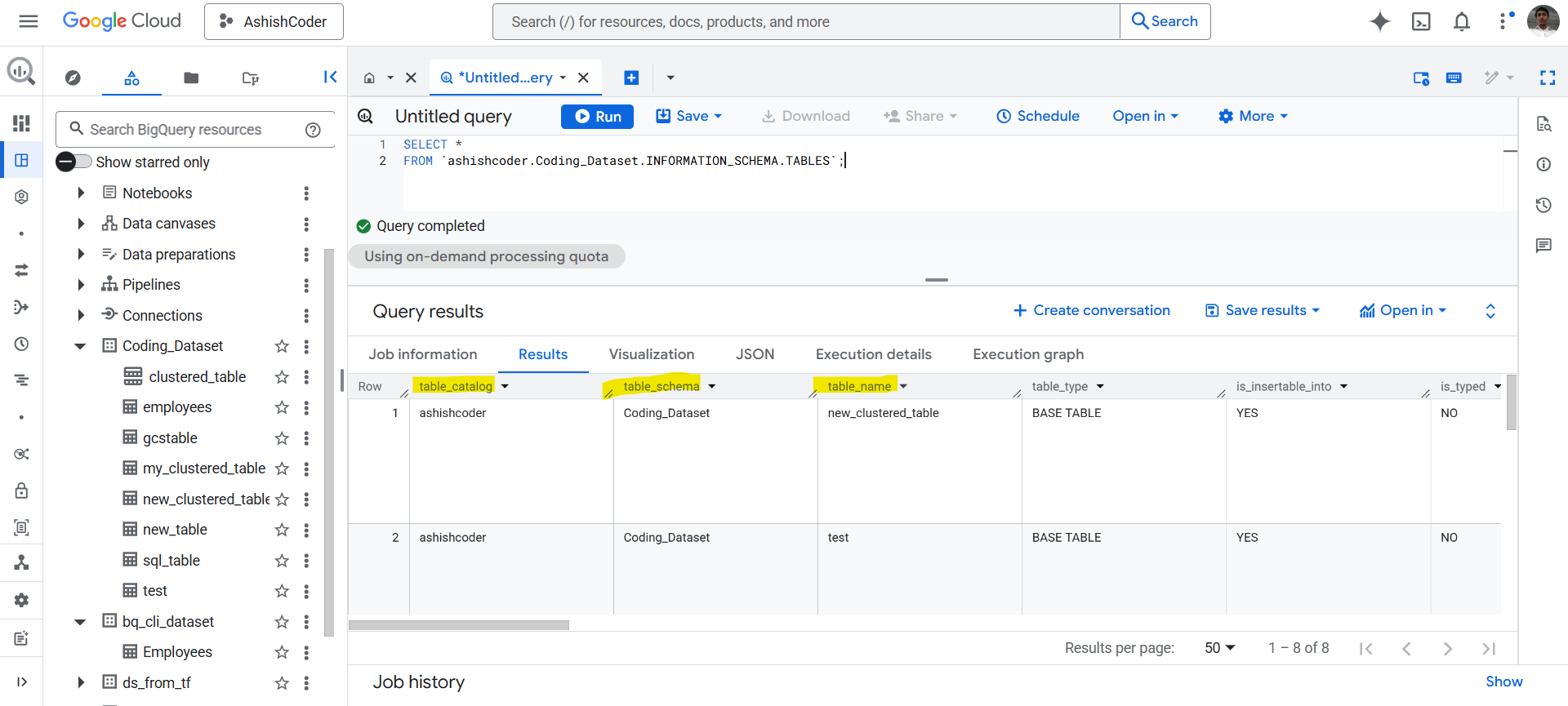Open the folder view icon in explorer
The height and width of the screenshot is (706, 1568).
pos(191,78)
